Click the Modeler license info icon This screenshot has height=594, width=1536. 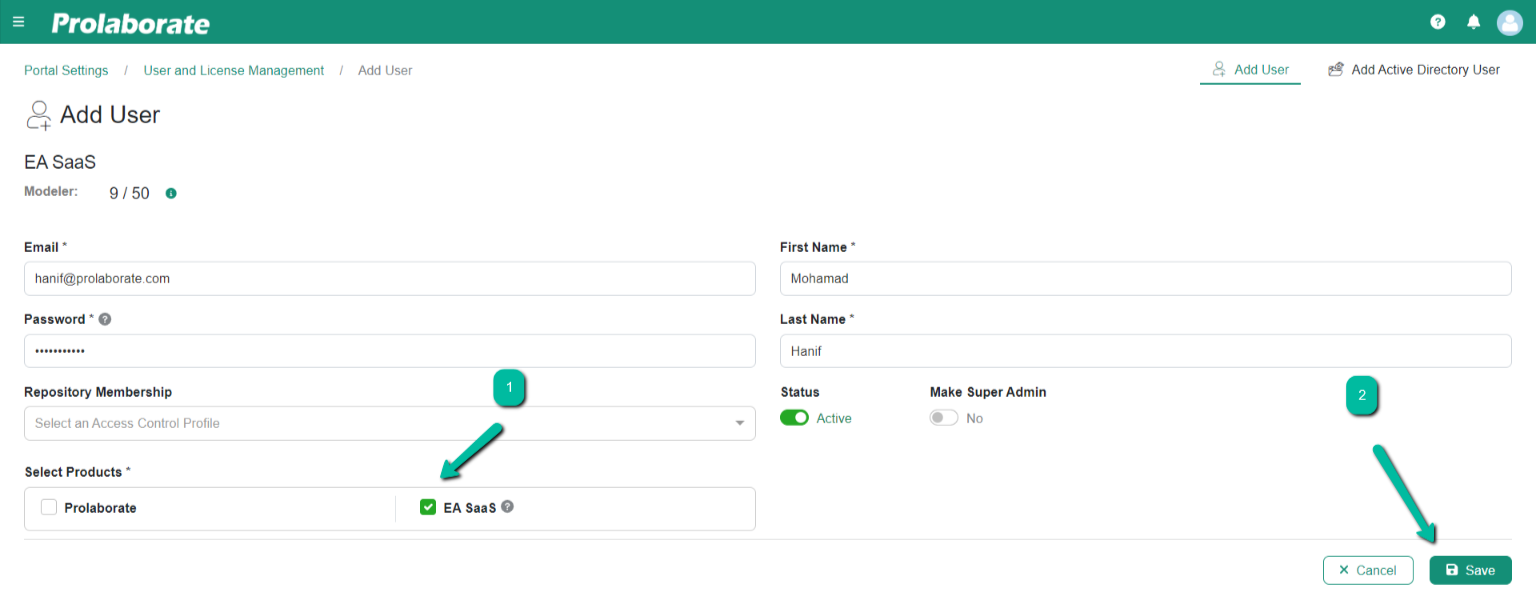click(171, 193)
